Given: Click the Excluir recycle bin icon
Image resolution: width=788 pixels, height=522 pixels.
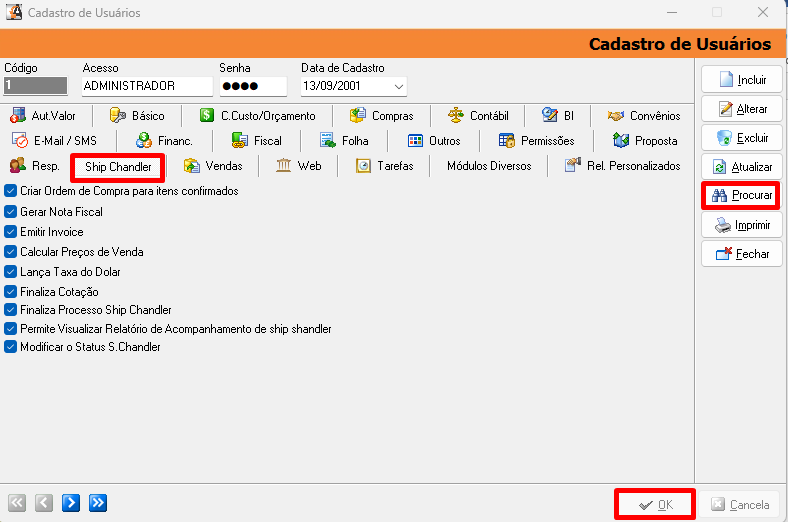Looking at the screenshot, I should [x=724, y=138].
